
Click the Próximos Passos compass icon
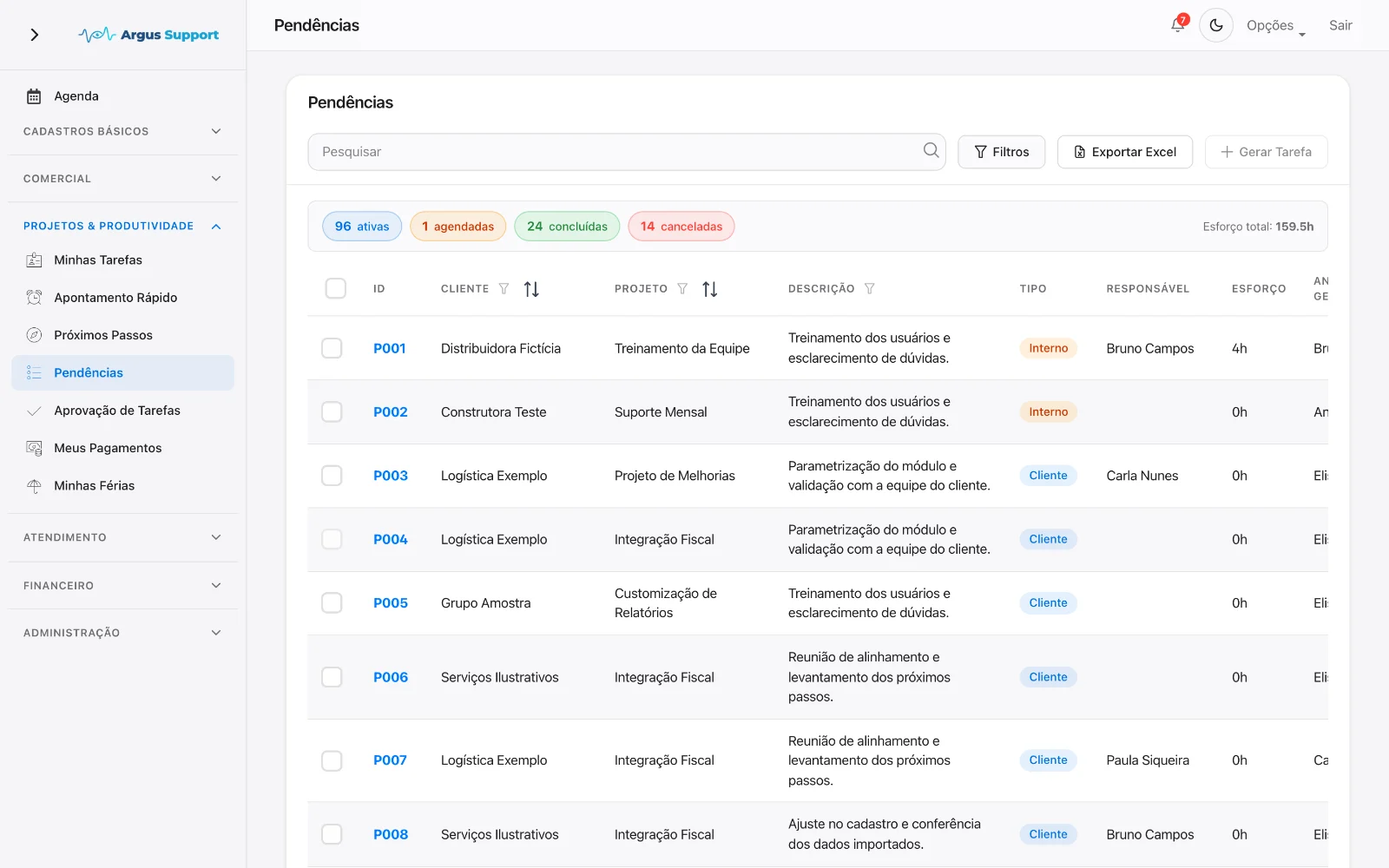coord(34,335)
